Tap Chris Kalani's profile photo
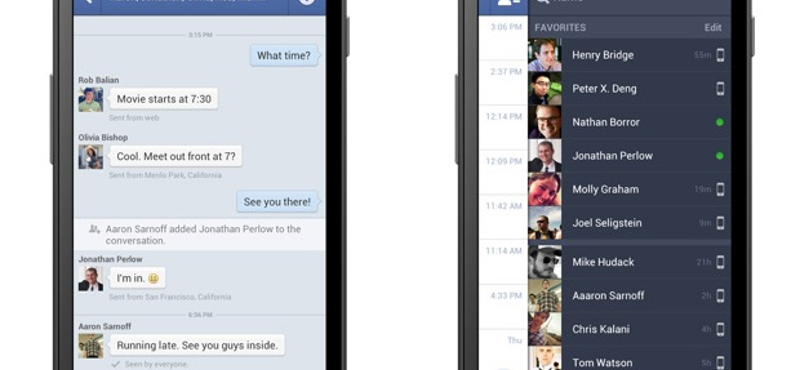Screen dimensions: 800x370 (x=545, y=330)
